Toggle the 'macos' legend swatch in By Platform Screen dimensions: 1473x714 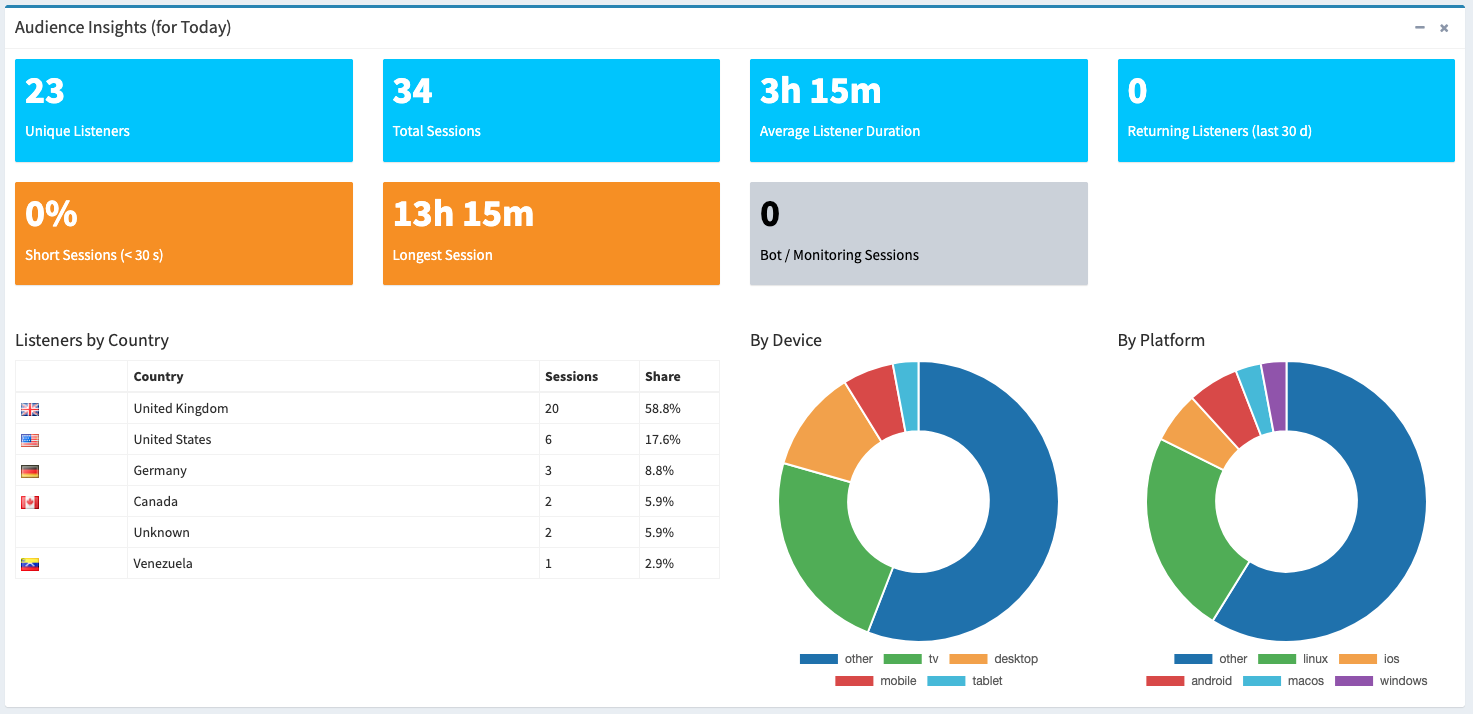pyautogui.click(x=1262, y=681)
